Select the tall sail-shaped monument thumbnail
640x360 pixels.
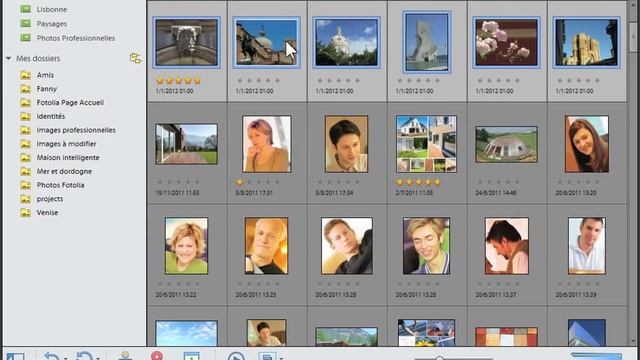click(x=426, y=42)
